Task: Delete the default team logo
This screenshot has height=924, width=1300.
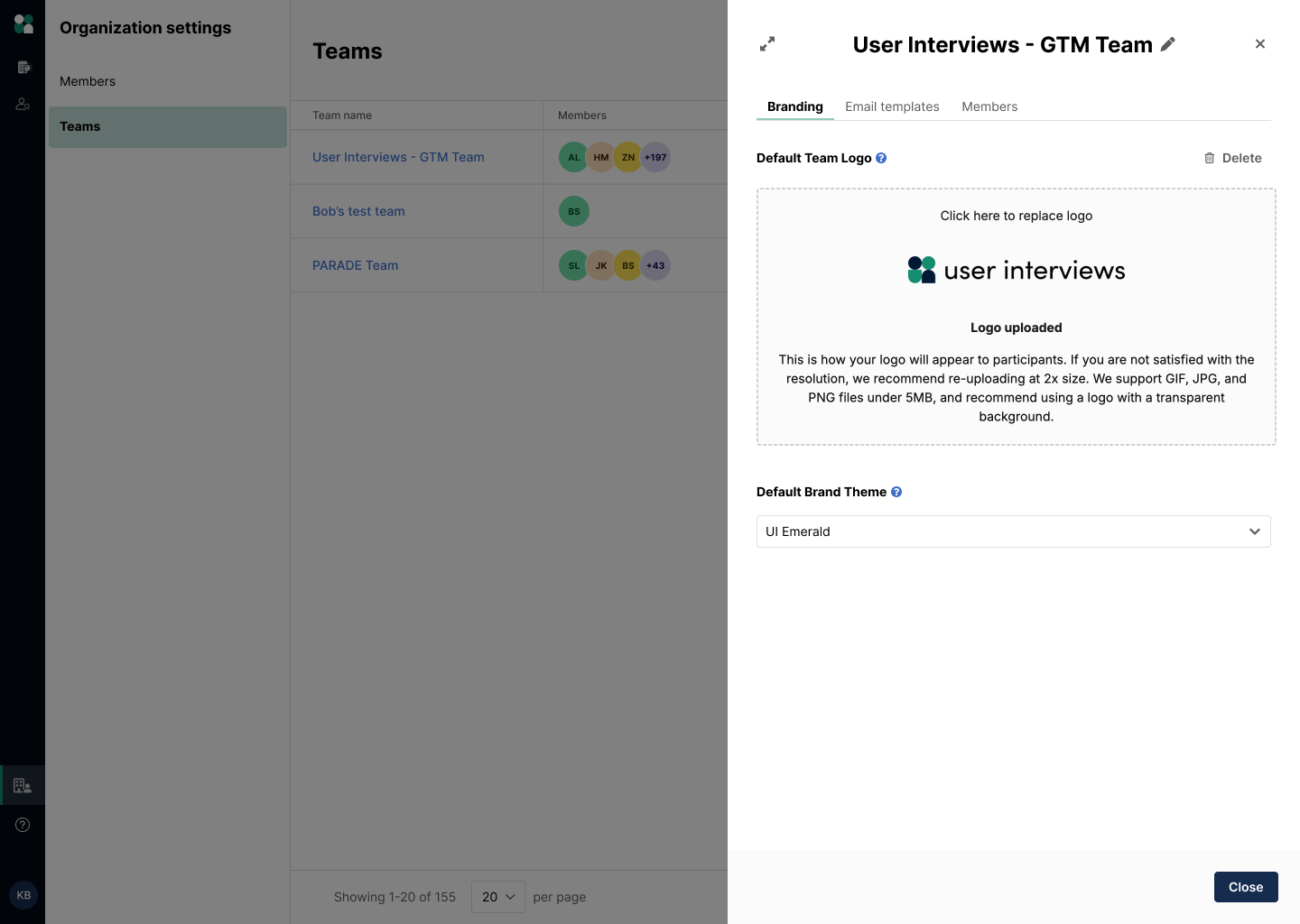Action: pyautogui.click(x=1233, y=158)
